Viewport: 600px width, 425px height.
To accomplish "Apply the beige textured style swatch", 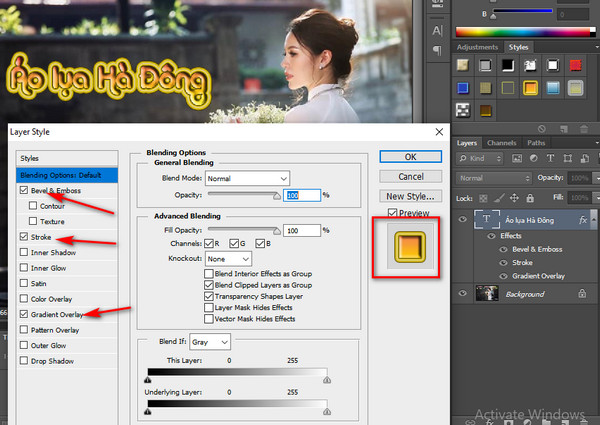I will coord(463,65).
